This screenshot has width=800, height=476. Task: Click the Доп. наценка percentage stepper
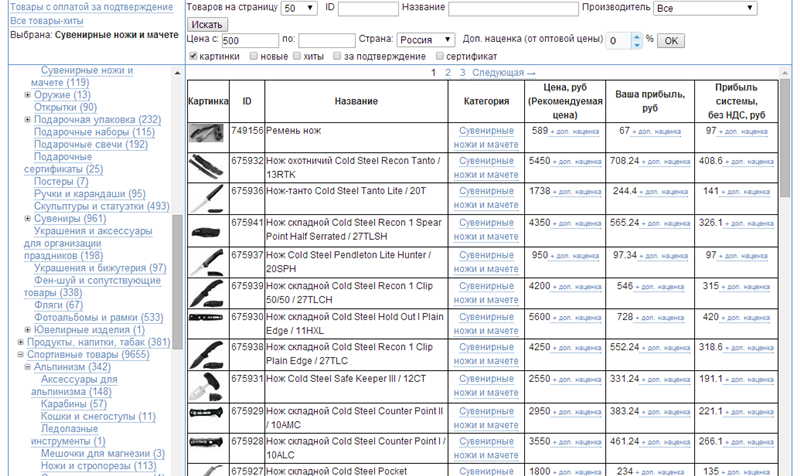click(636, 40)
